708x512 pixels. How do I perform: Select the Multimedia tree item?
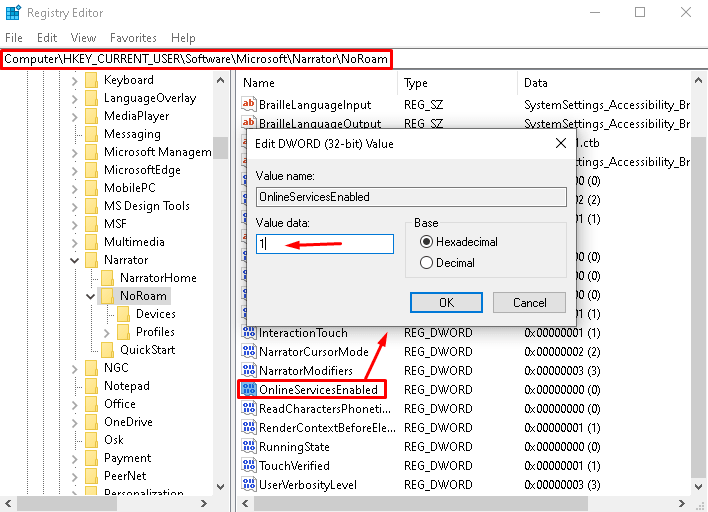[134, 242]
